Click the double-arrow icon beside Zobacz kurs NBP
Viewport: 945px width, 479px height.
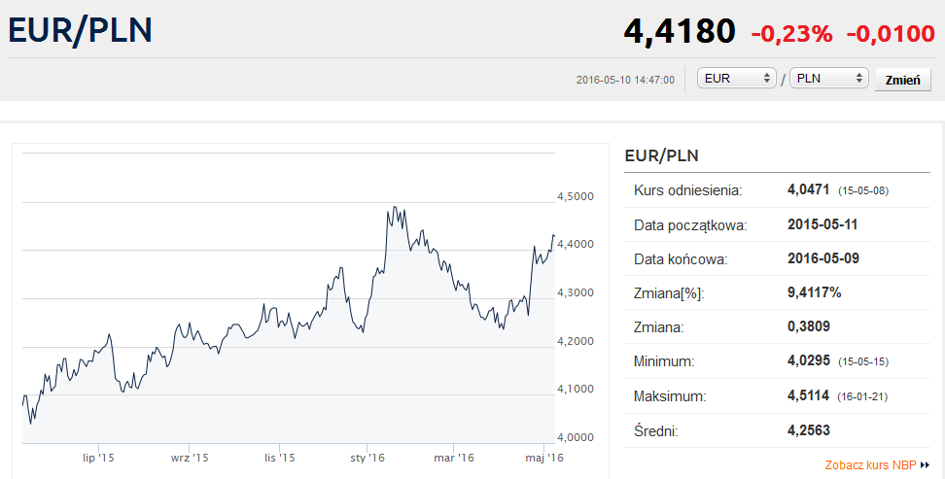coord(925,465)
